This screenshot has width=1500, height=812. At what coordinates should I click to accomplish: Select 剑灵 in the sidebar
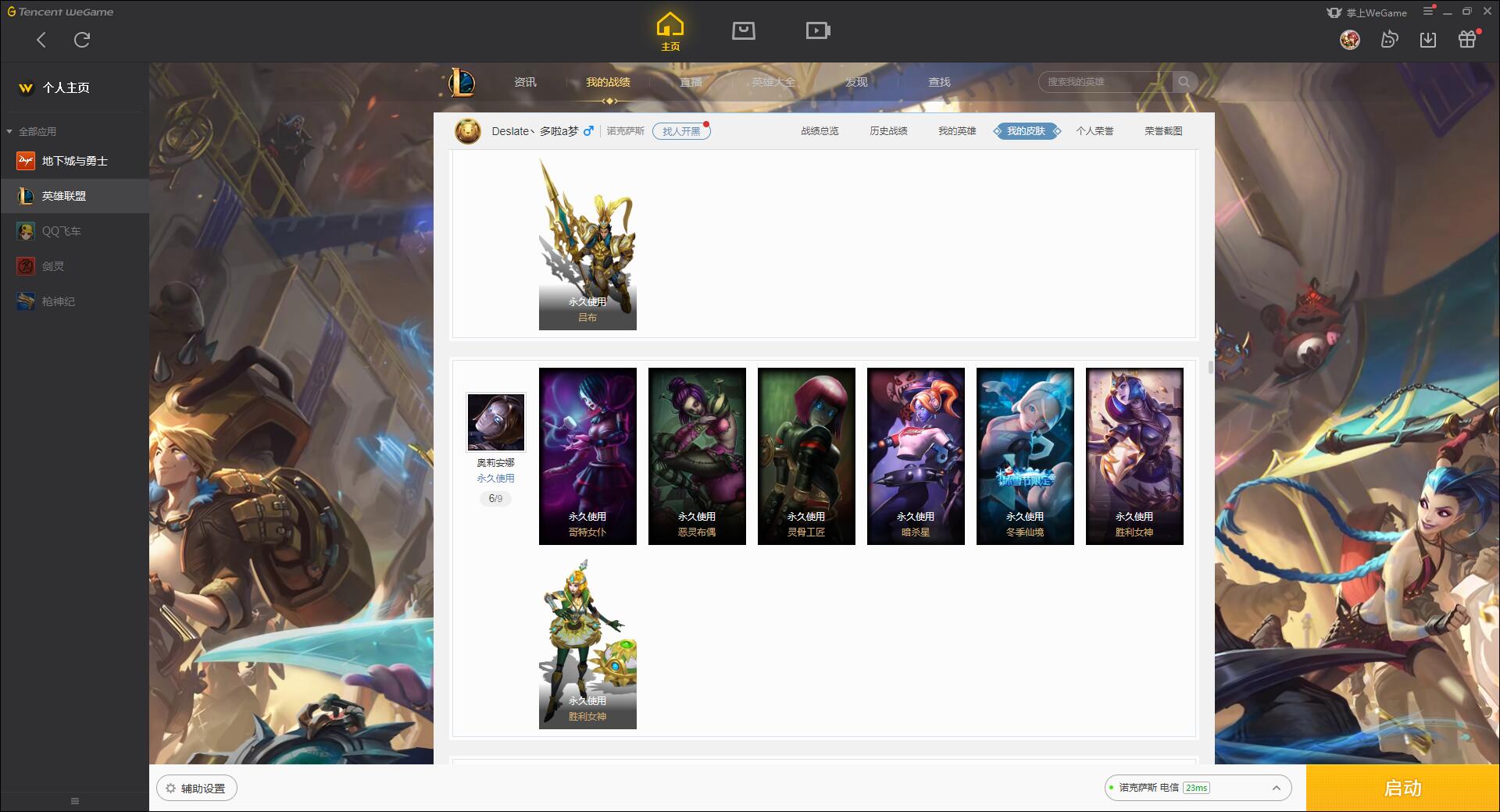click(74, 266)
